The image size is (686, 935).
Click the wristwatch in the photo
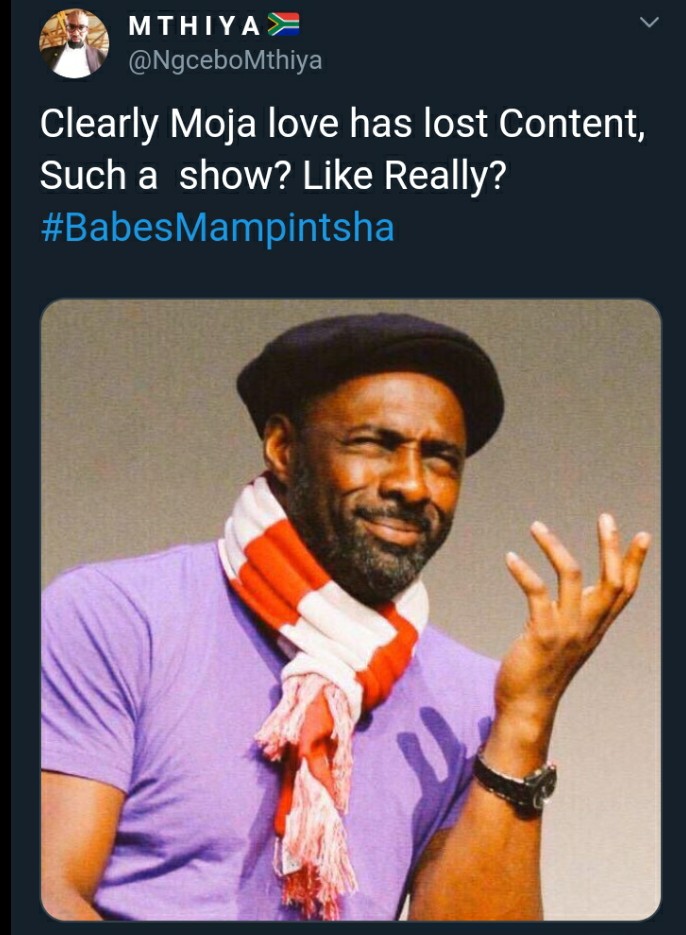(x=517, y=781)
